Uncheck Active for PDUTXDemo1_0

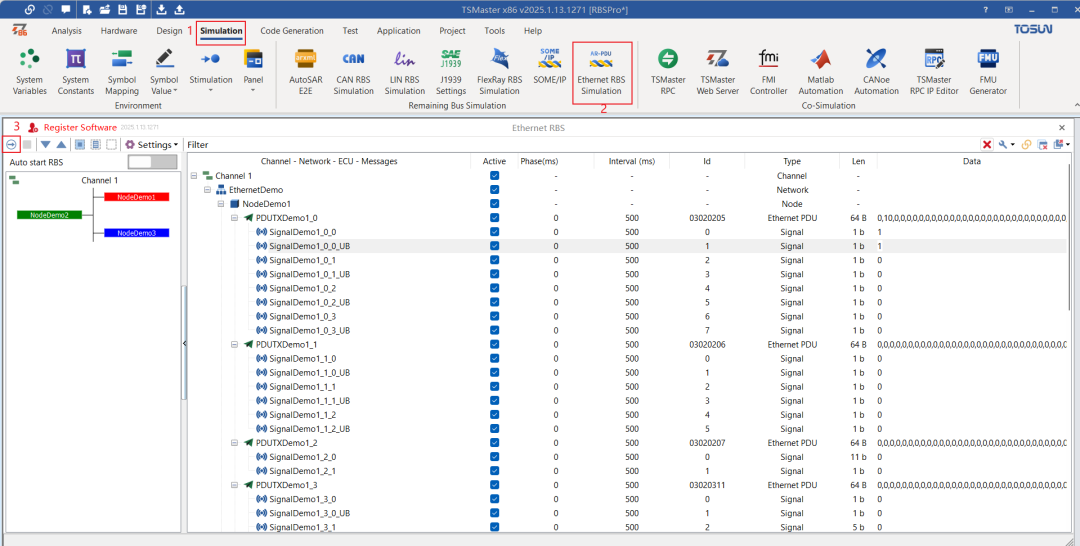coord(494,218)
